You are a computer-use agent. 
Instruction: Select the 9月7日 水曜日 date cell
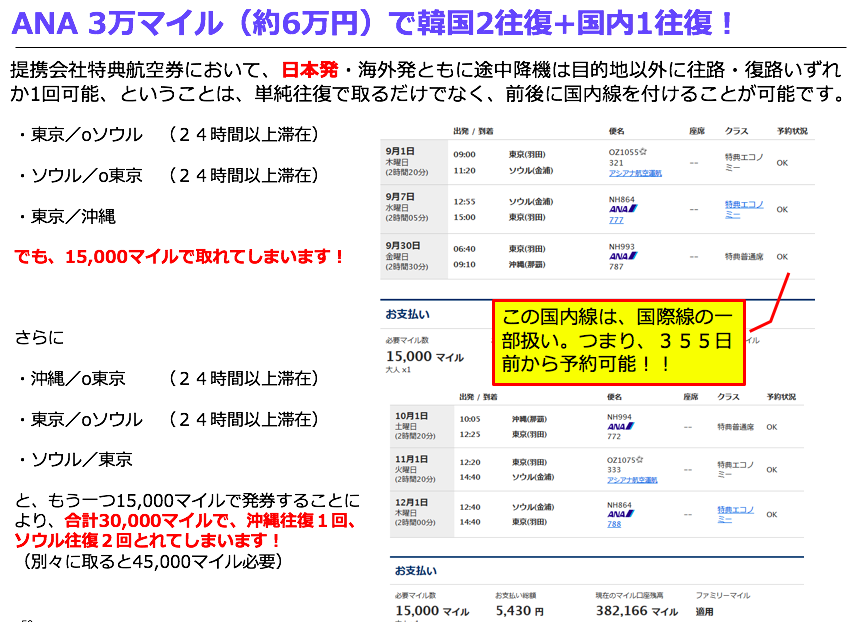pos(414,208)
